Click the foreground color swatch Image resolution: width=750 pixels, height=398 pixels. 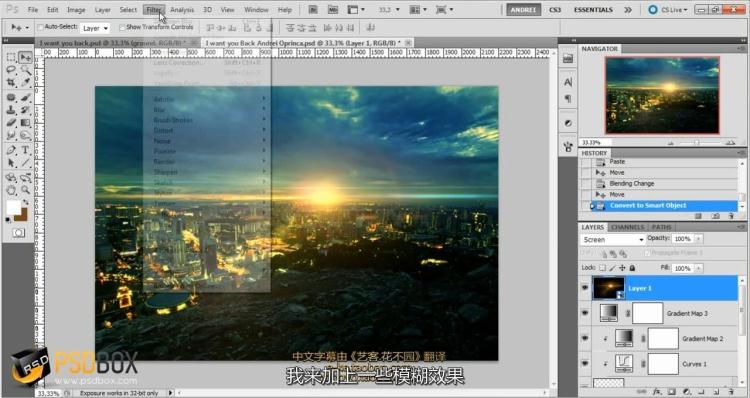13,208
